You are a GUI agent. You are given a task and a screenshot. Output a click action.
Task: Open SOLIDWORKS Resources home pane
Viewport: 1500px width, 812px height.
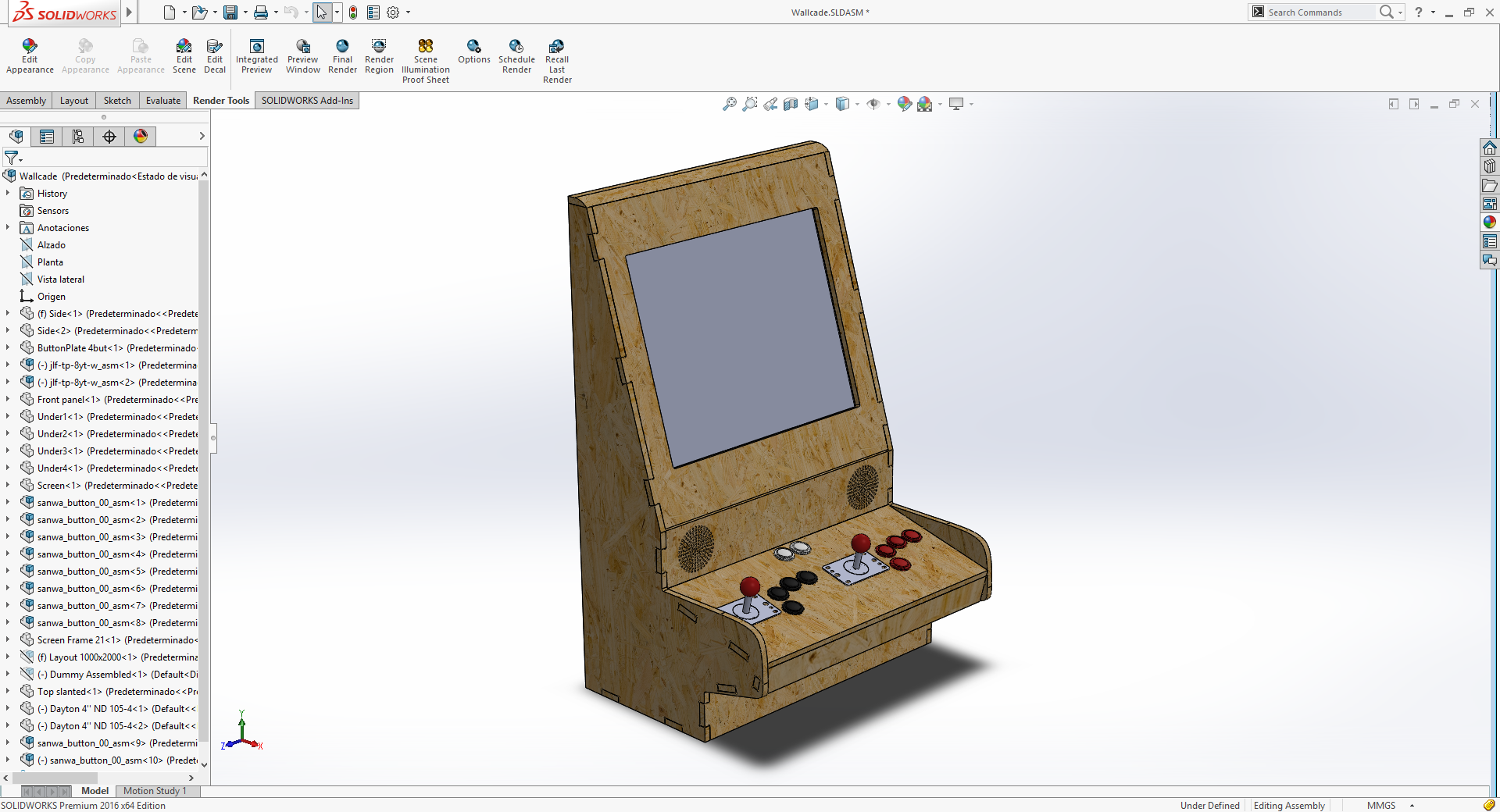(1490, 148)
